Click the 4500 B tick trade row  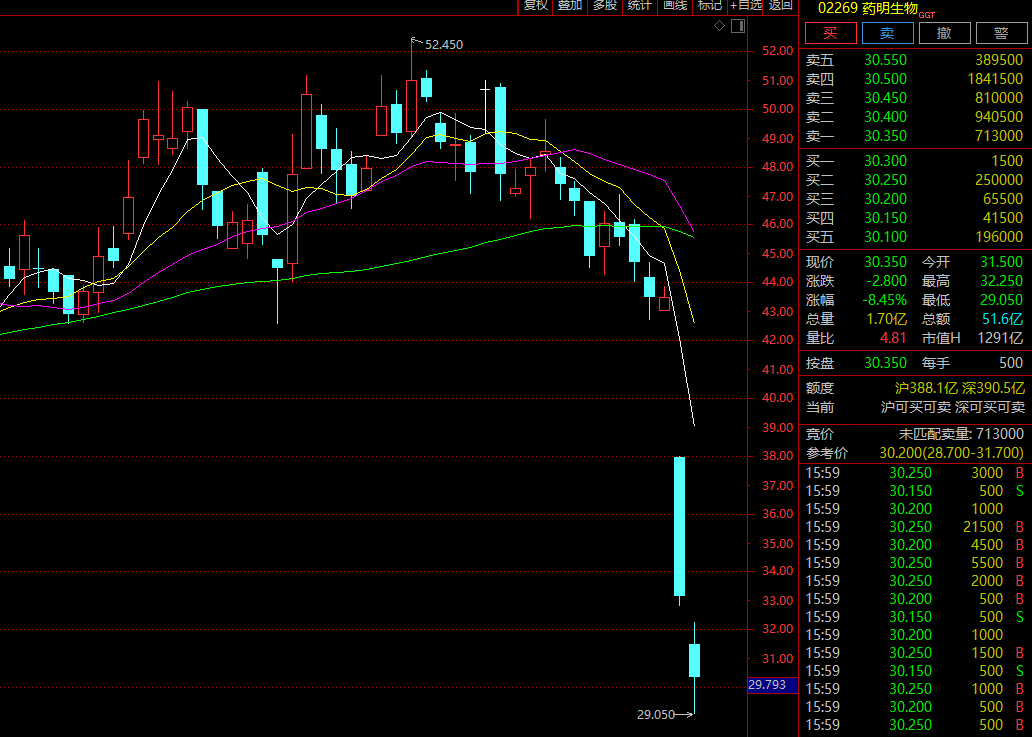915,545
